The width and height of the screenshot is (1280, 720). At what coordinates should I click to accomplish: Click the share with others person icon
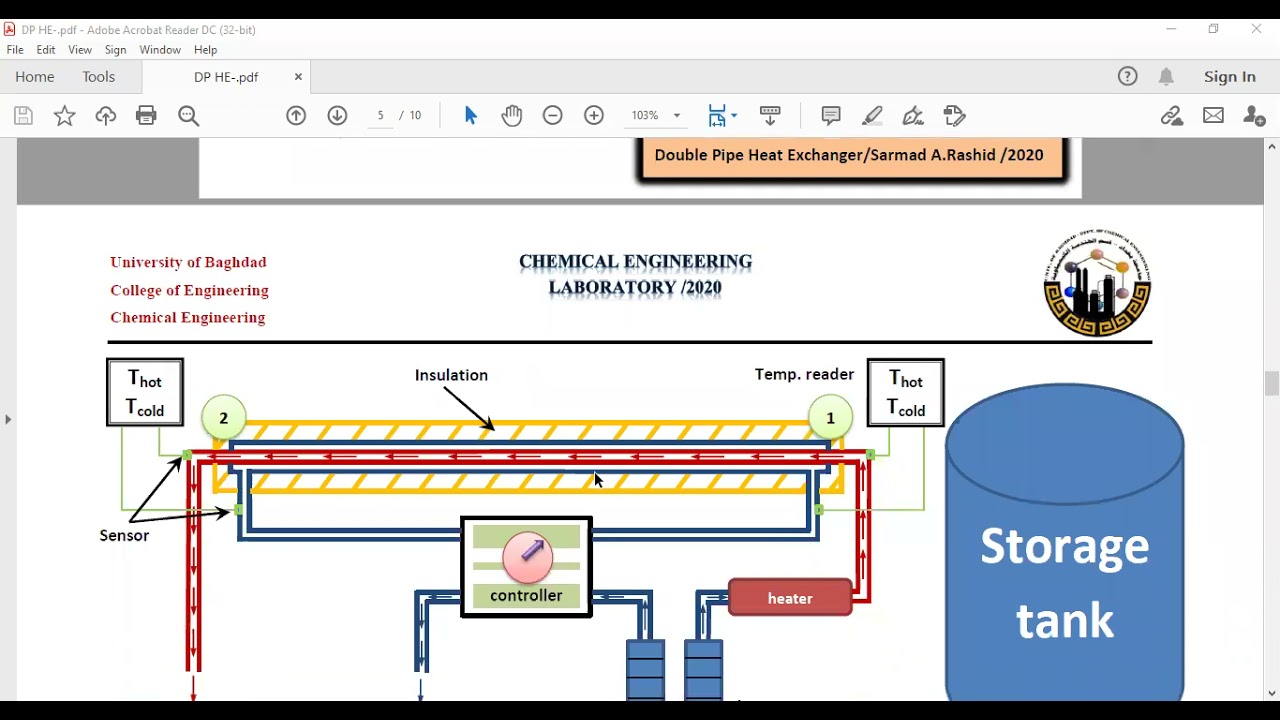coord(1254,116)
